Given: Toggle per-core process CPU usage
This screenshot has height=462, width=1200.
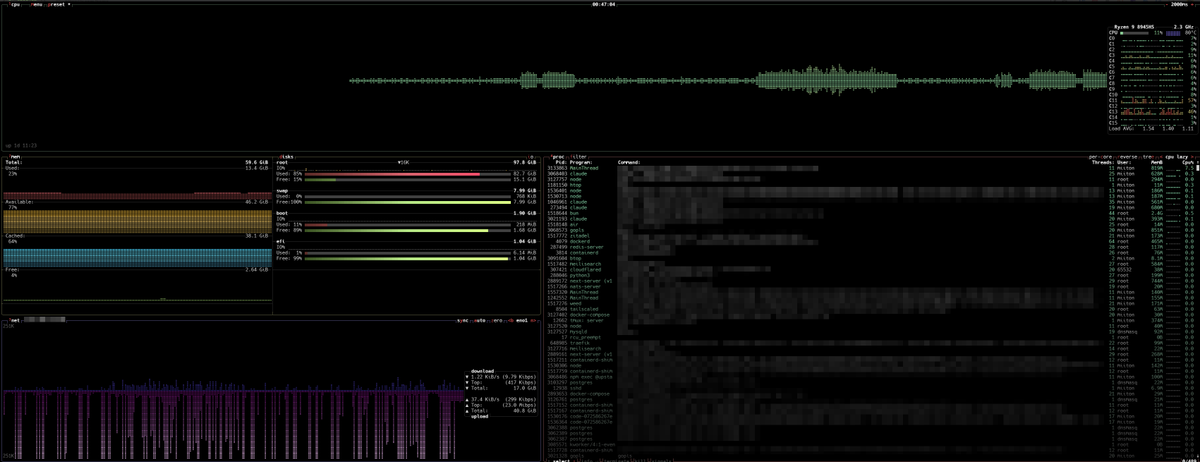Looking at the screenshot, I should [1098, 156].
